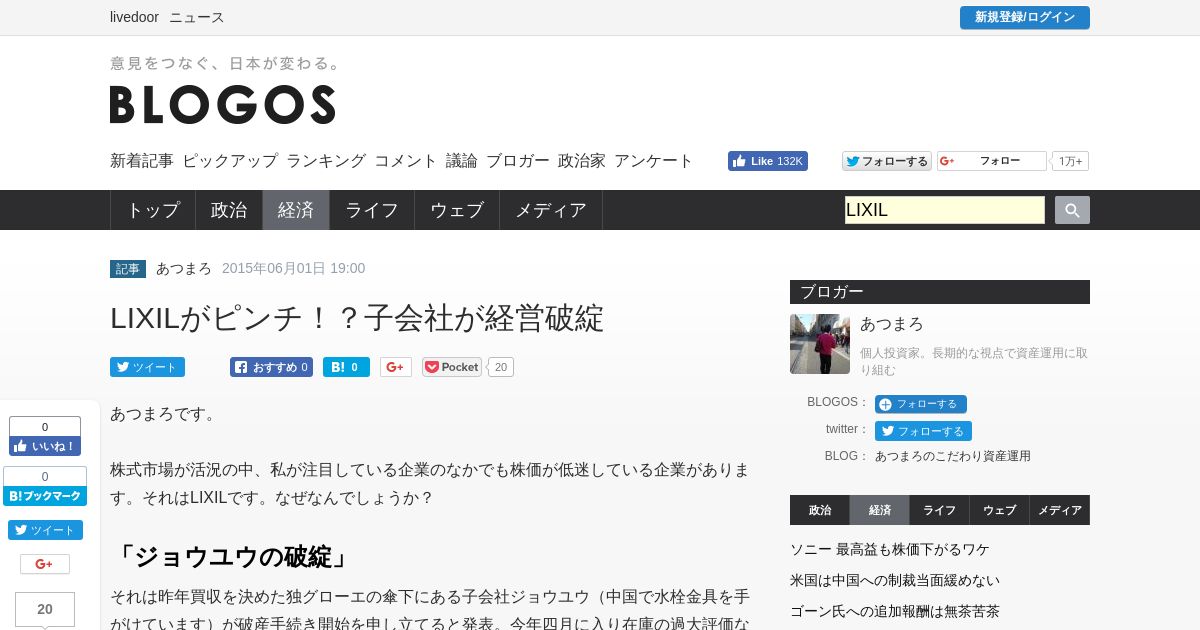Viewport: 1200px width, 630px height.
Task: Click the Pocket count 20 bubble
Action: click(x=501, y=367)
